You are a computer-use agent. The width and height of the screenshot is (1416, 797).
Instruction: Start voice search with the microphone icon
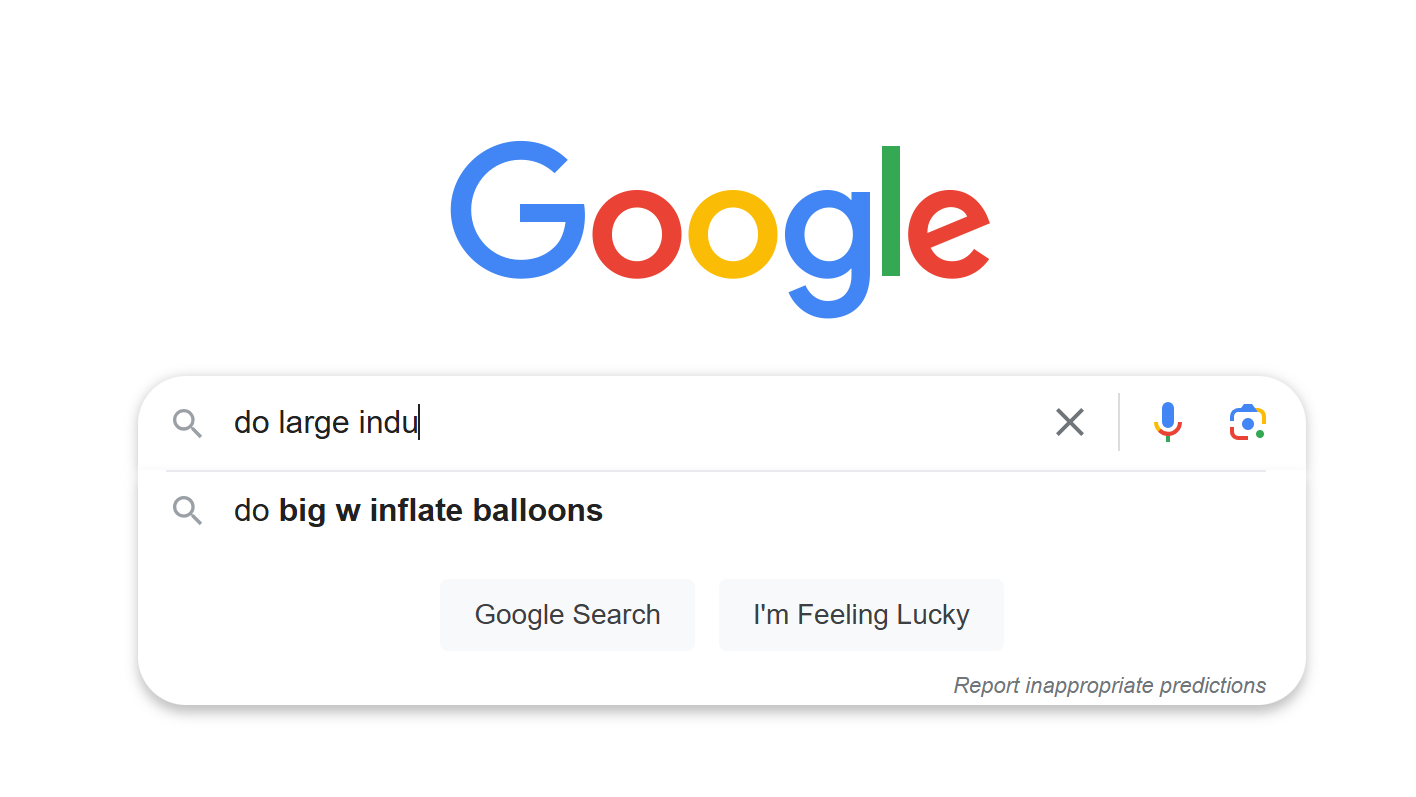pos(1167,422)
